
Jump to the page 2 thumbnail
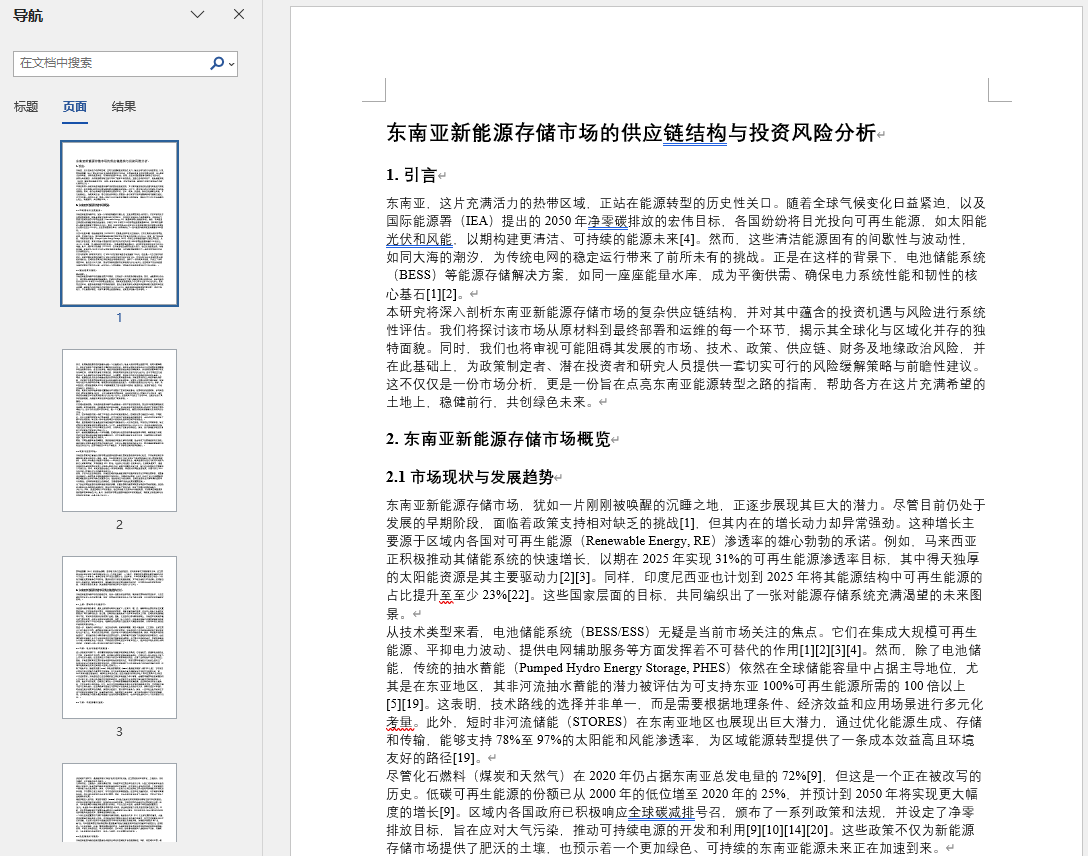tap(119, 430)
